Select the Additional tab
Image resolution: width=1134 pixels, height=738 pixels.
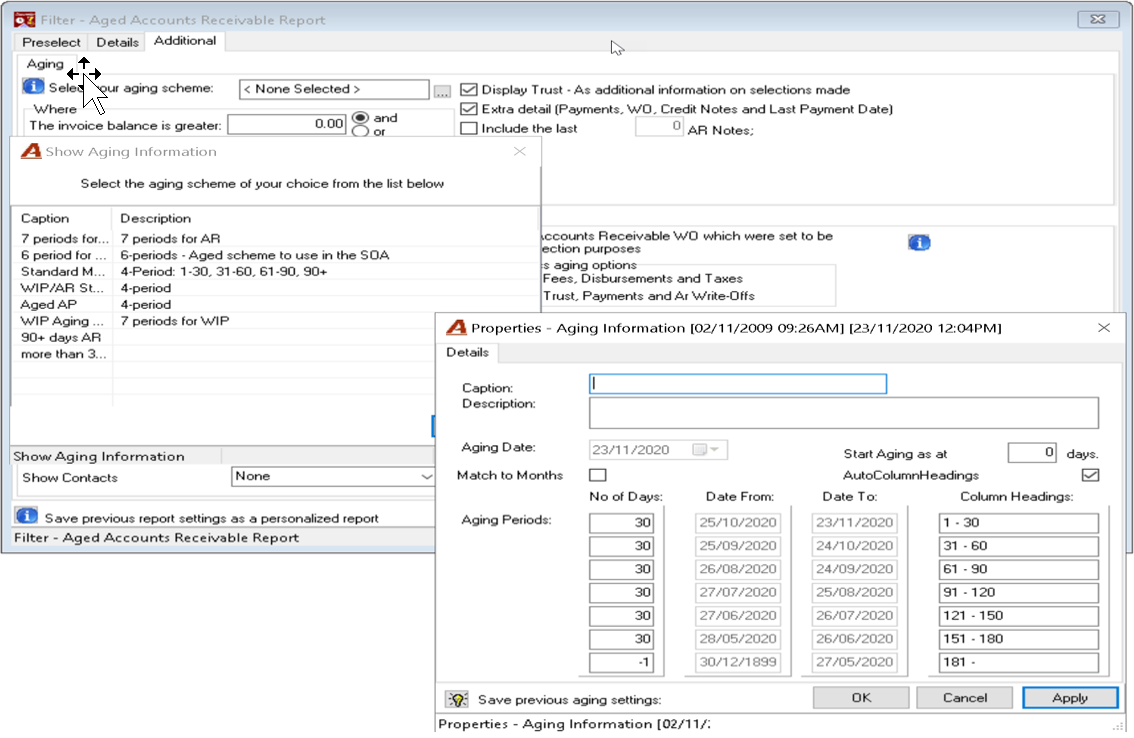pyautogui.click(x=184, y=41)
